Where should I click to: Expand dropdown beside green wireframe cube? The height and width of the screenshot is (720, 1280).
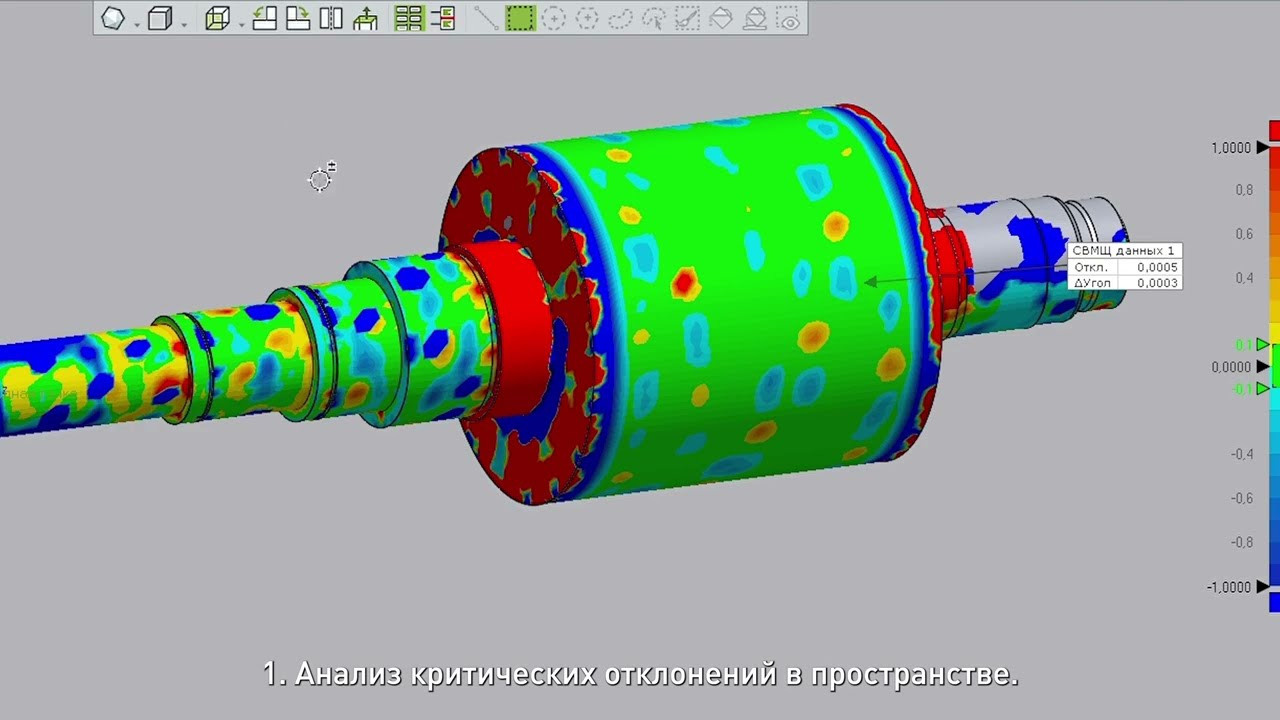tap(241, 24)
